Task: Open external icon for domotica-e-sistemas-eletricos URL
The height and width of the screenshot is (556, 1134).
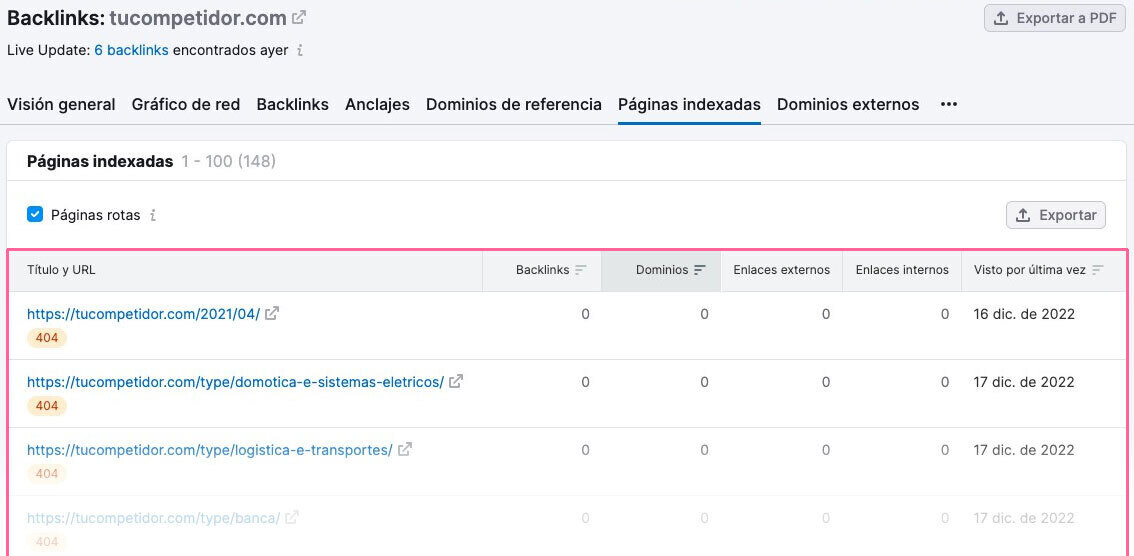Action: click(456, 381)
